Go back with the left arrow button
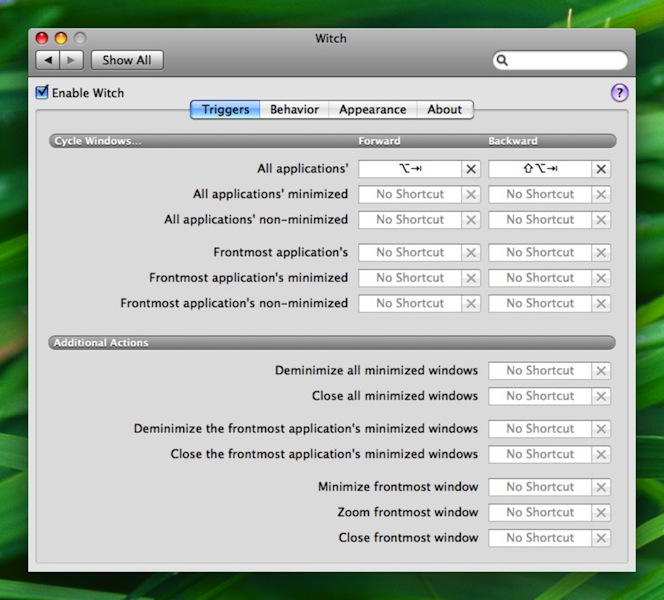Screen dimensions: 664x600 click(49, 60)
